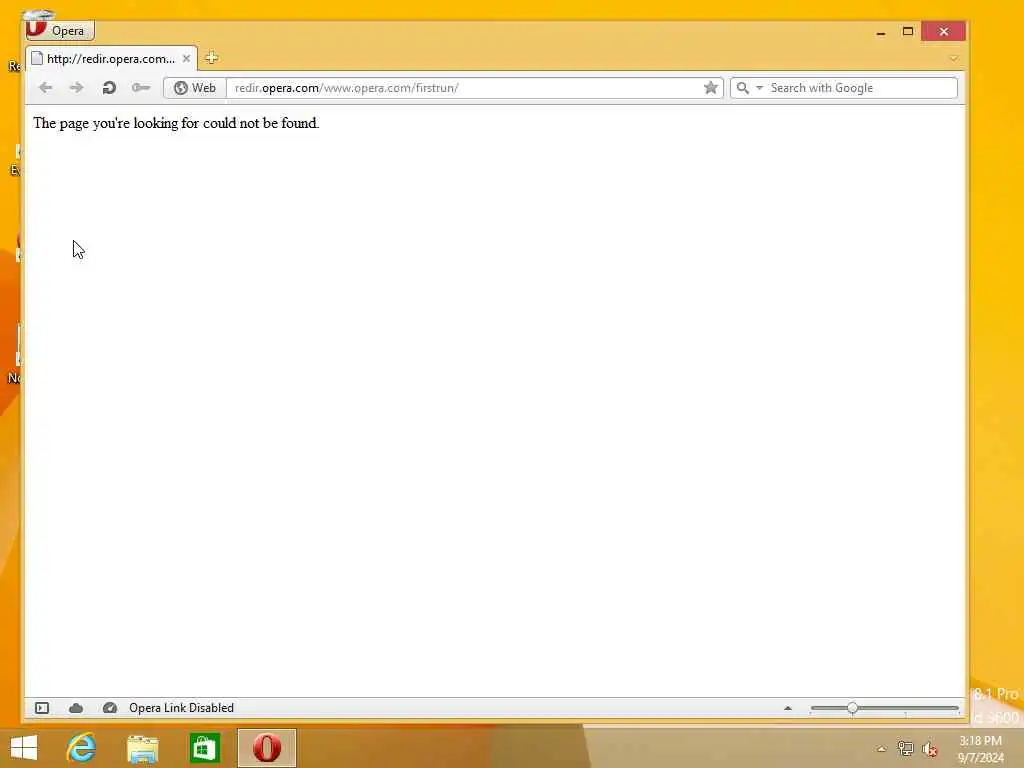Show closed tabs dropdown arrow
Image resolution: width=1024 pixels, height=768 pixels.
(x=953, y=59)
